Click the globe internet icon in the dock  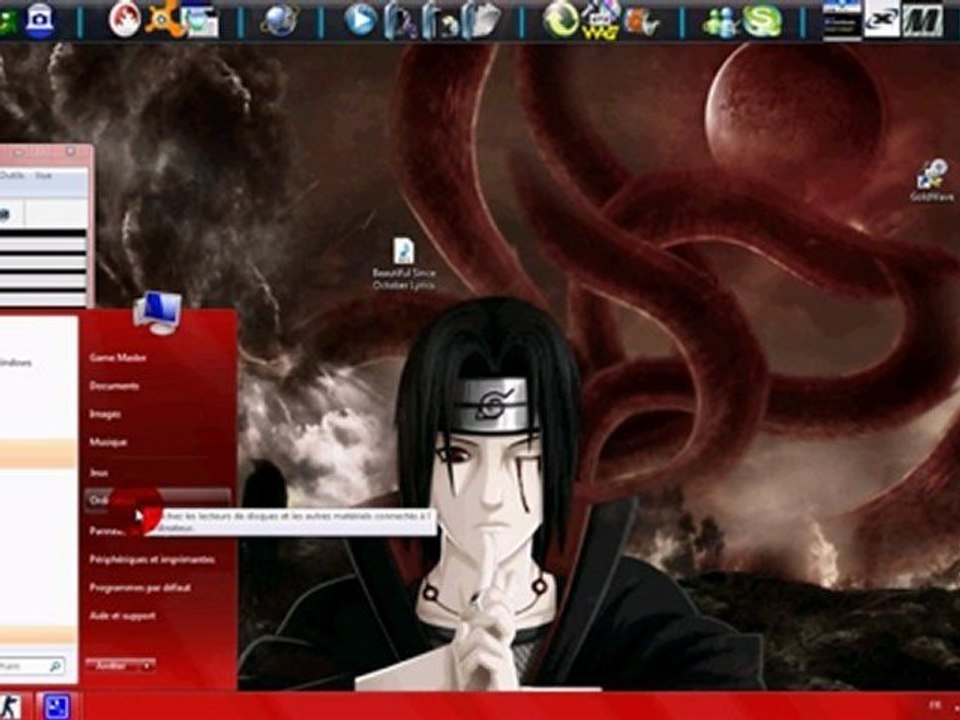point(280,20)
